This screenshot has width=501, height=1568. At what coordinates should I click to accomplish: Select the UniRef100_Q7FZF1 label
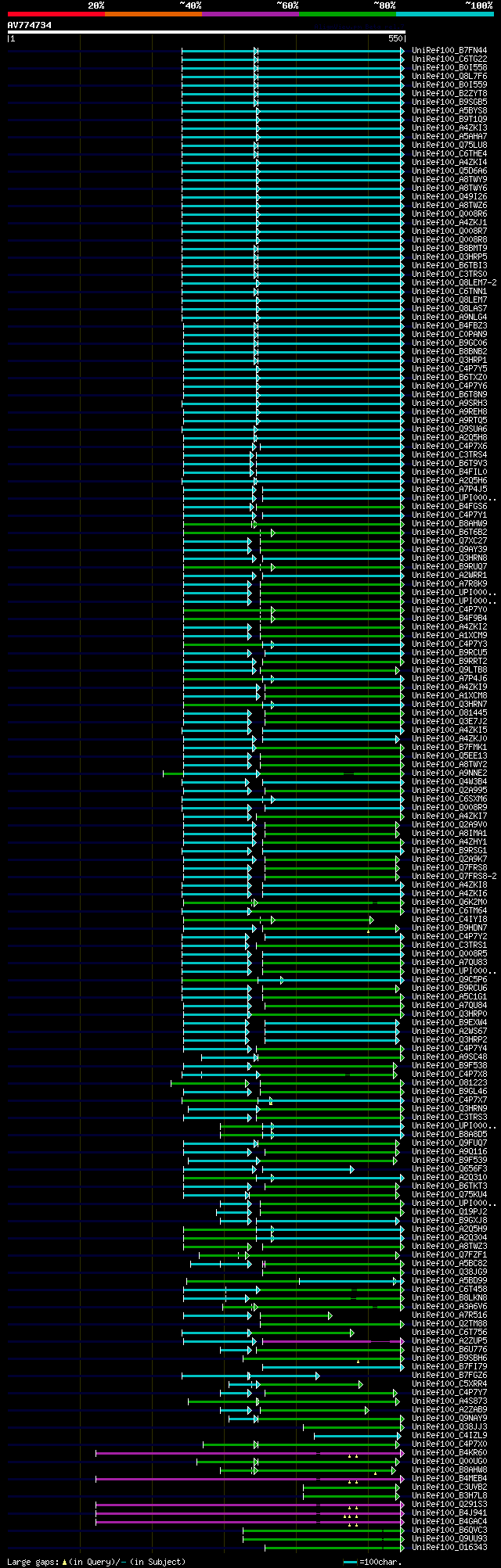pyautogui.click(x=449, y=1255)
